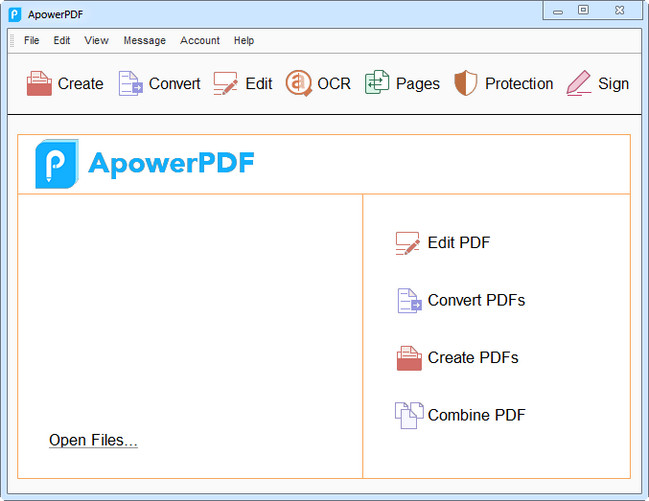Click the OCR magnifier icon

298,83
